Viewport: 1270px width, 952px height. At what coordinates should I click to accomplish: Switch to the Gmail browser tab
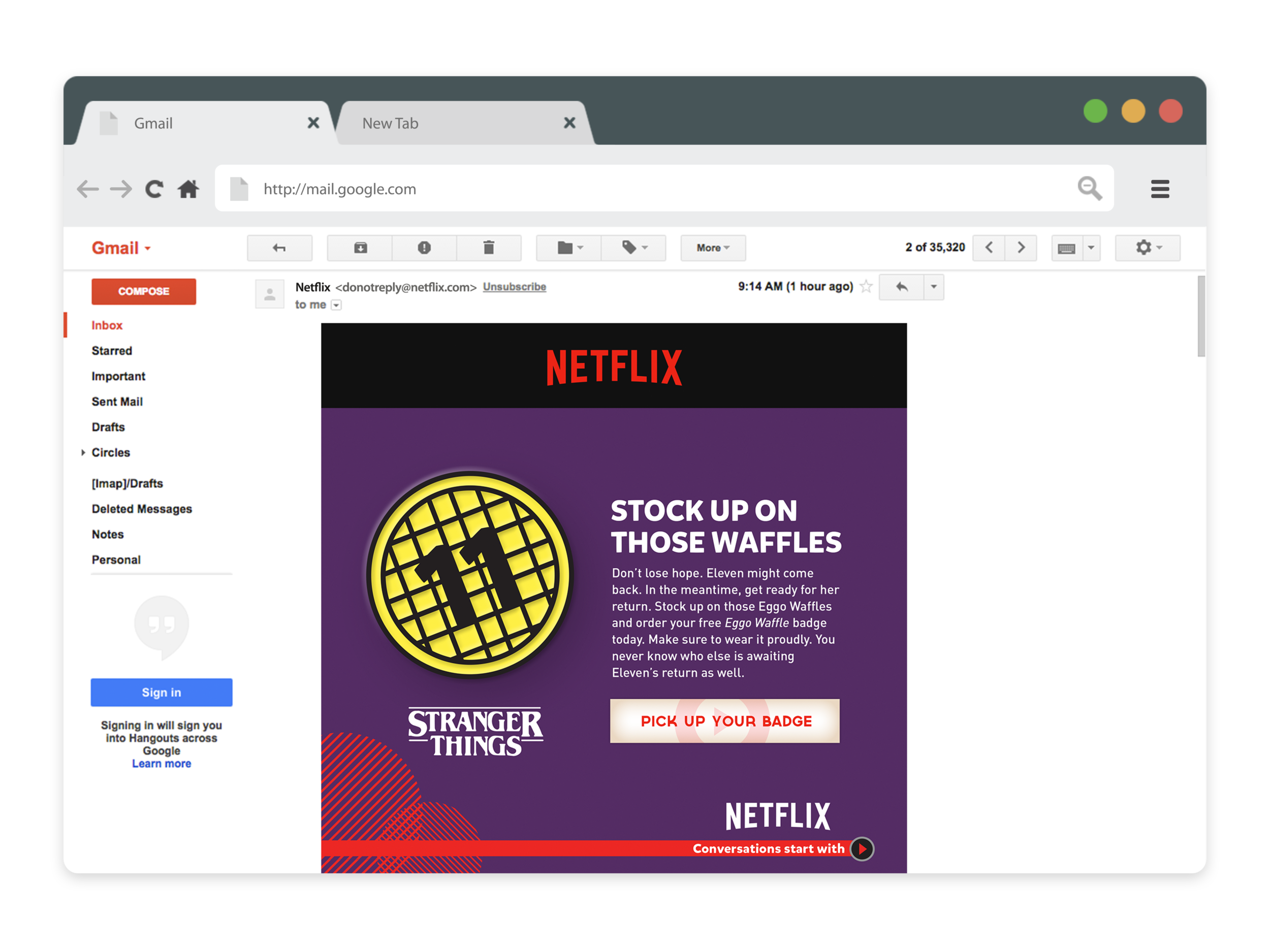207,123
